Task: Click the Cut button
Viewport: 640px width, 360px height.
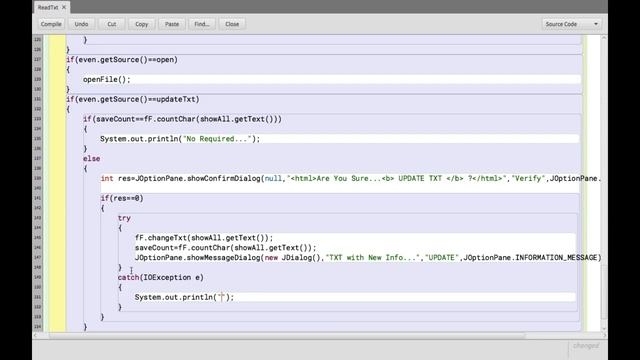Action: (x=111, y=24)
